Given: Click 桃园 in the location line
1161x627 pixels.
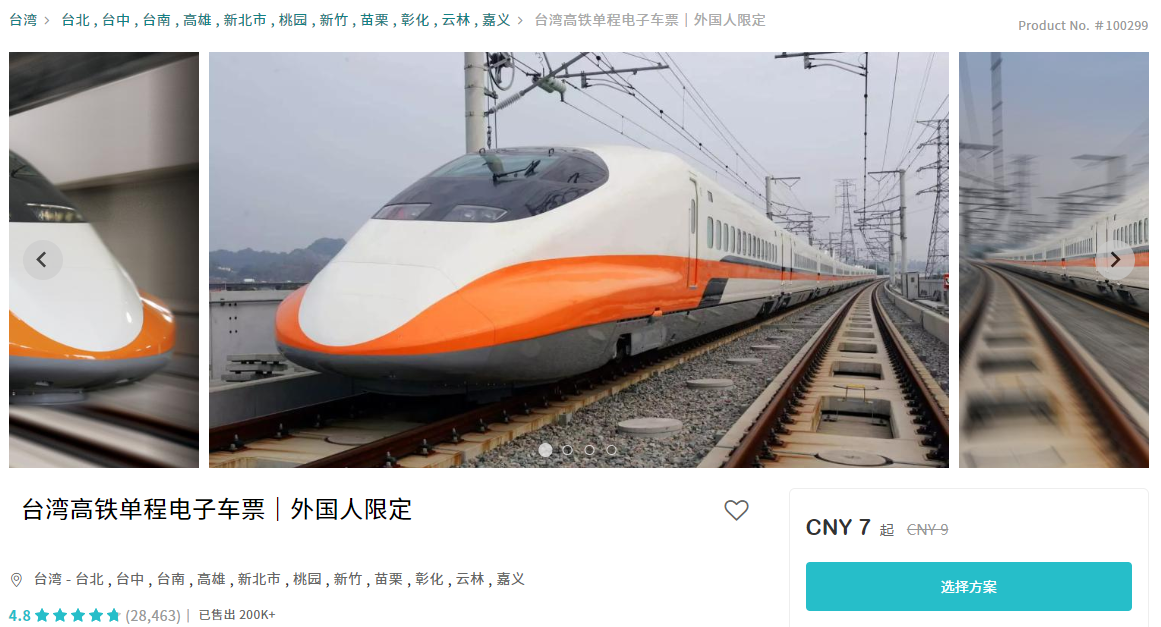Looking at the screenshot, I should point(307,579).
